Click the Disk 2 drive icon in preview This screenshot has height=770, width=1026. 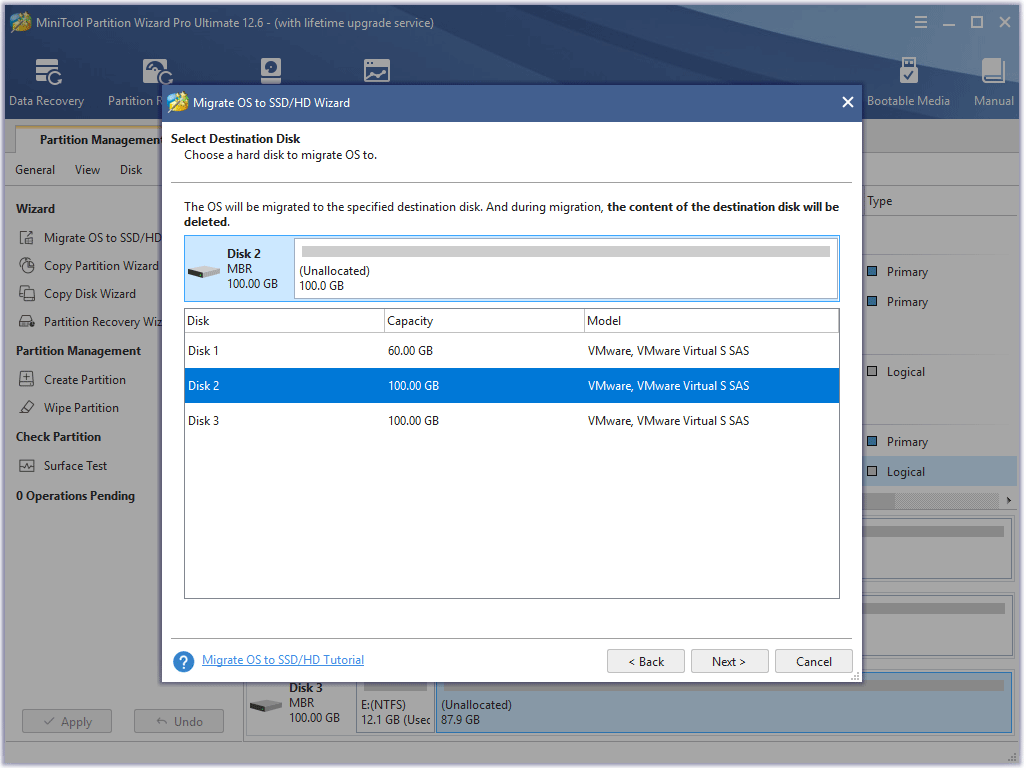coord(203,271)
